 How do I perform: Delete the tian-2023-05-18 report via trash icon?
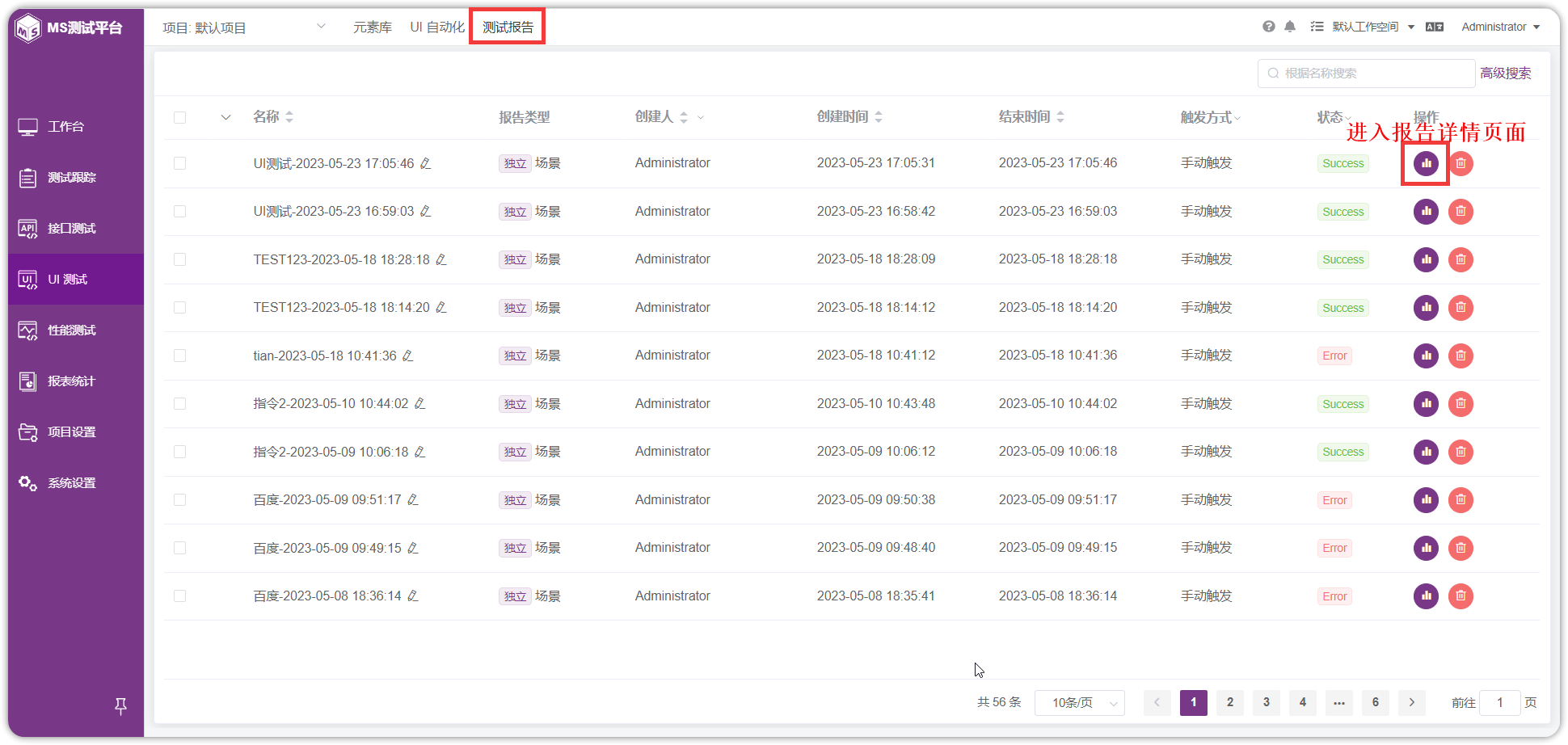click(1461, 356)
